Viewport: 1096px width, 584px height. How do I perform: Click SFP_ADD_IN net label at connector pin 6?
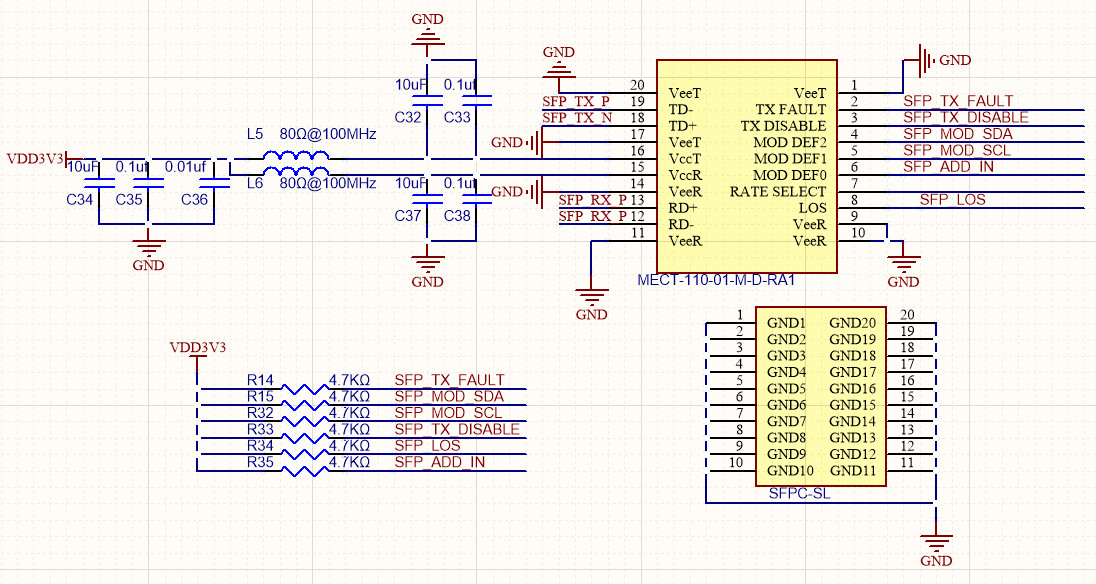pyautogui.click(x=948, y=166)
